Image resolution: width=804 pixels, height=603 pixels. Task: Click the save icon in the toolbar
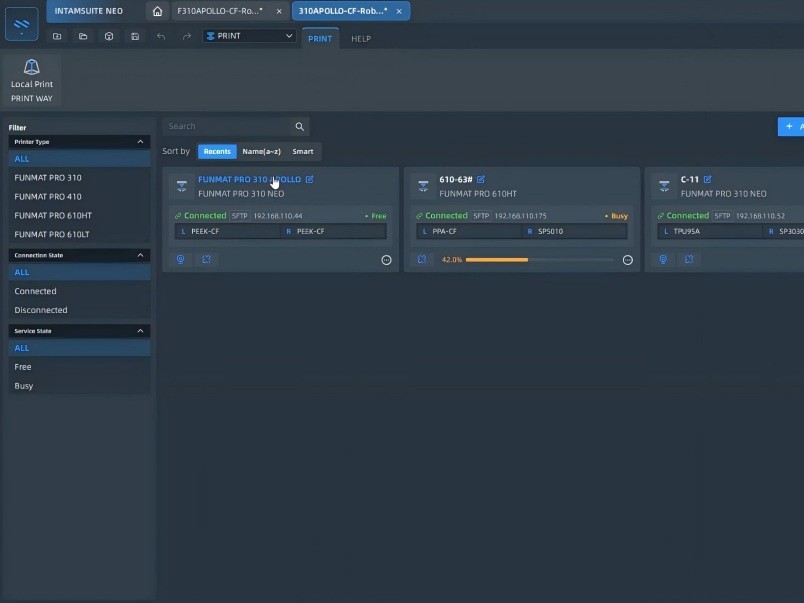coord(135,36)
